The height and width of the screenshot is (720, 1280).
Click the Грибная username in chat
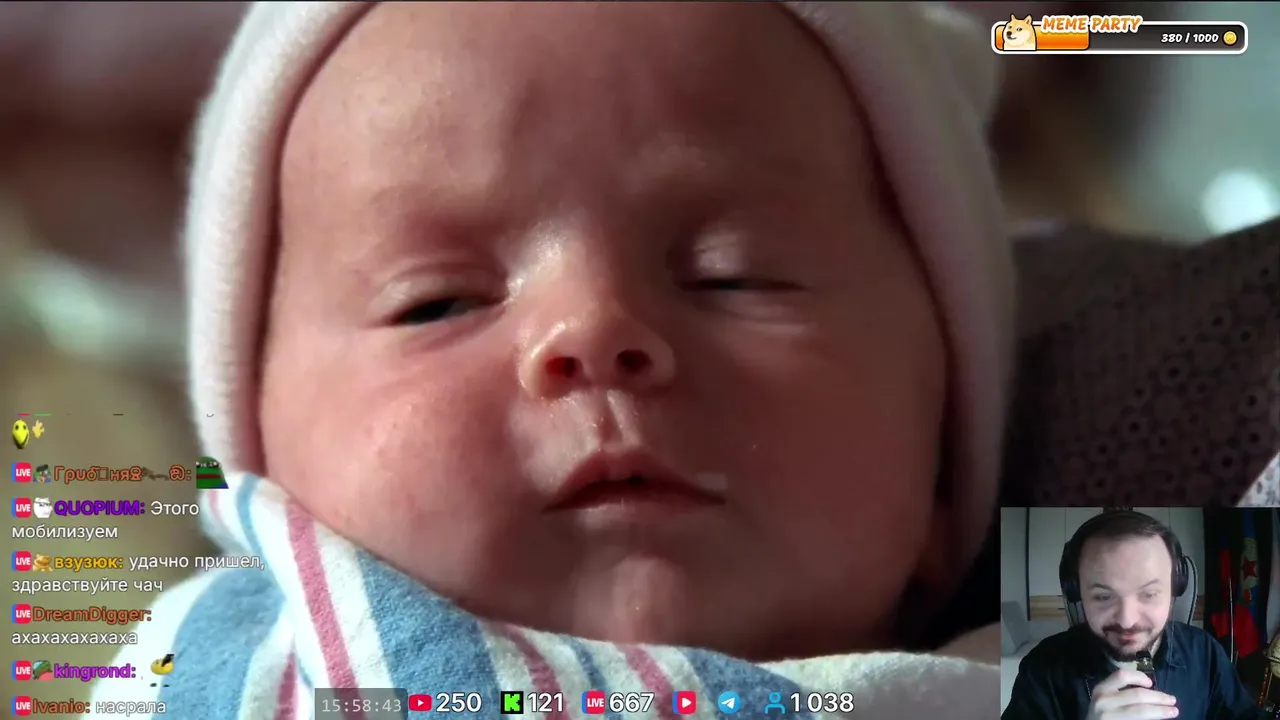tap(122, 473)
